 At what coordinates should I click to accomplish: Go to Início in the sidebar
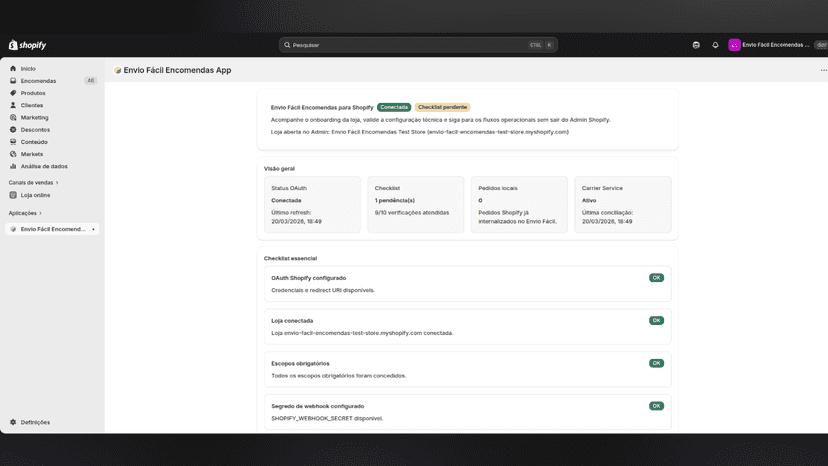28,69
